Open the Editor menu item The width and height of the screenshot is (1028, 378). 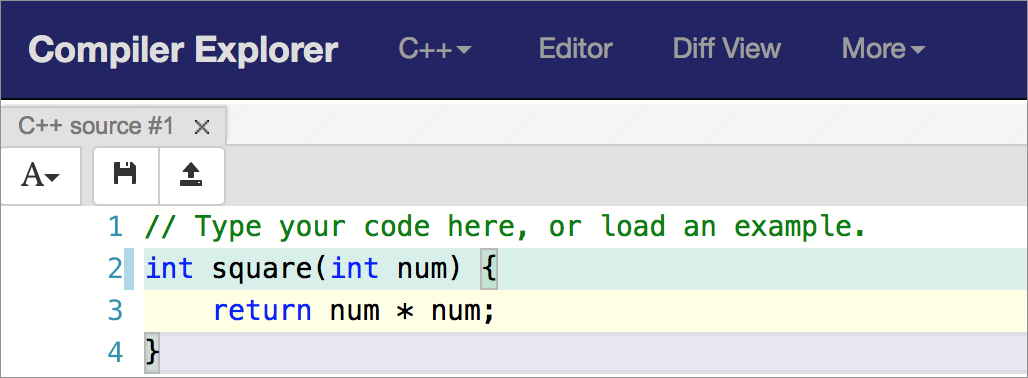click(576, 49)
